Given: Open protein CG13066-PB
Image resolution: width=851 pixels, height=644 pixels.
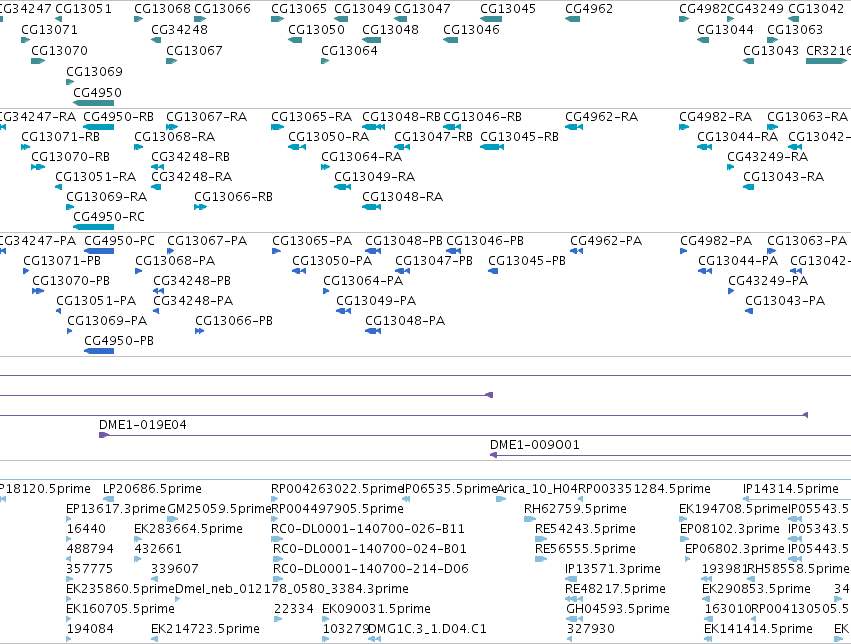Looking at the screenshot, I should click(234, 321).
